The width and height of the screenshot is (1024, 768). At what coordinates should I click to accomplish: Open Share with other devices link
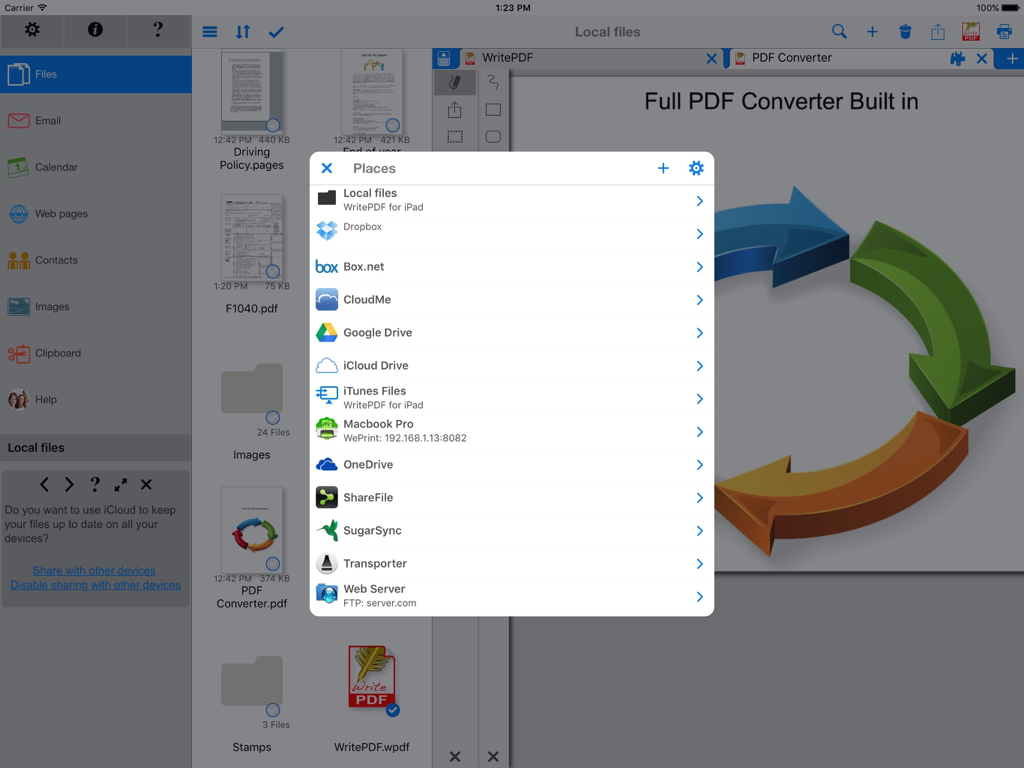(x=95, y=570)
